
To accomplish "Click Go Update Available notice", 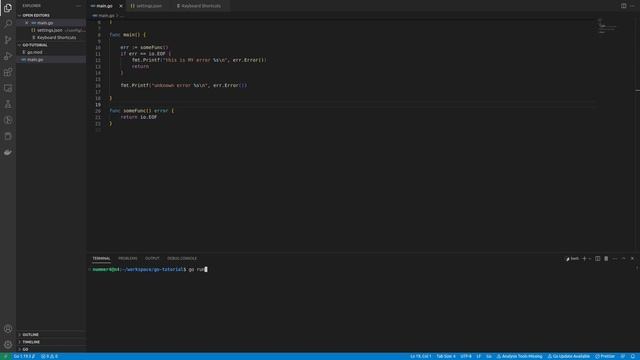I will (569, 356).
